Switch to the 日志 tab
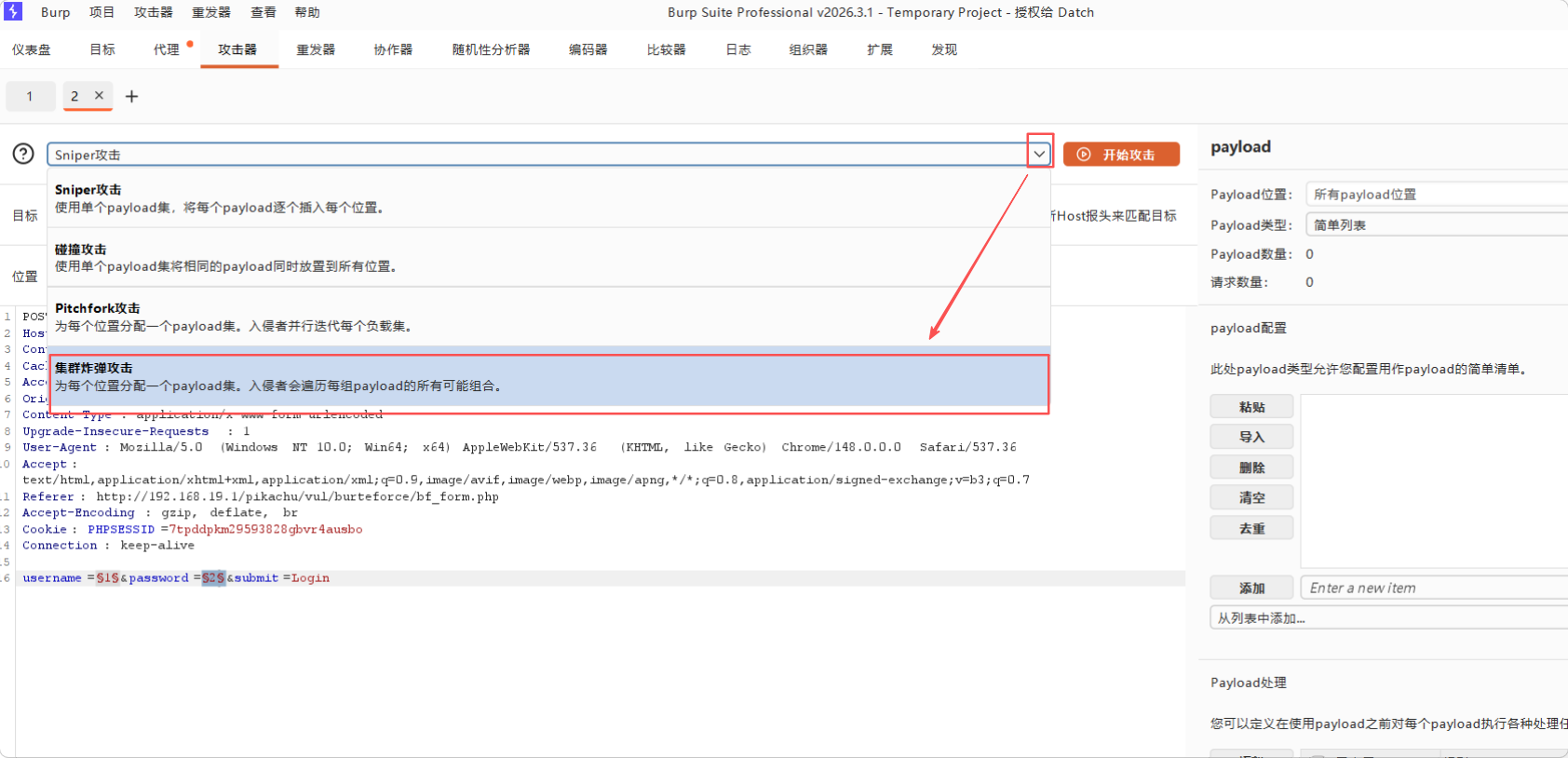The width and height of the screenshot is (1568, 758). (738, 49)
